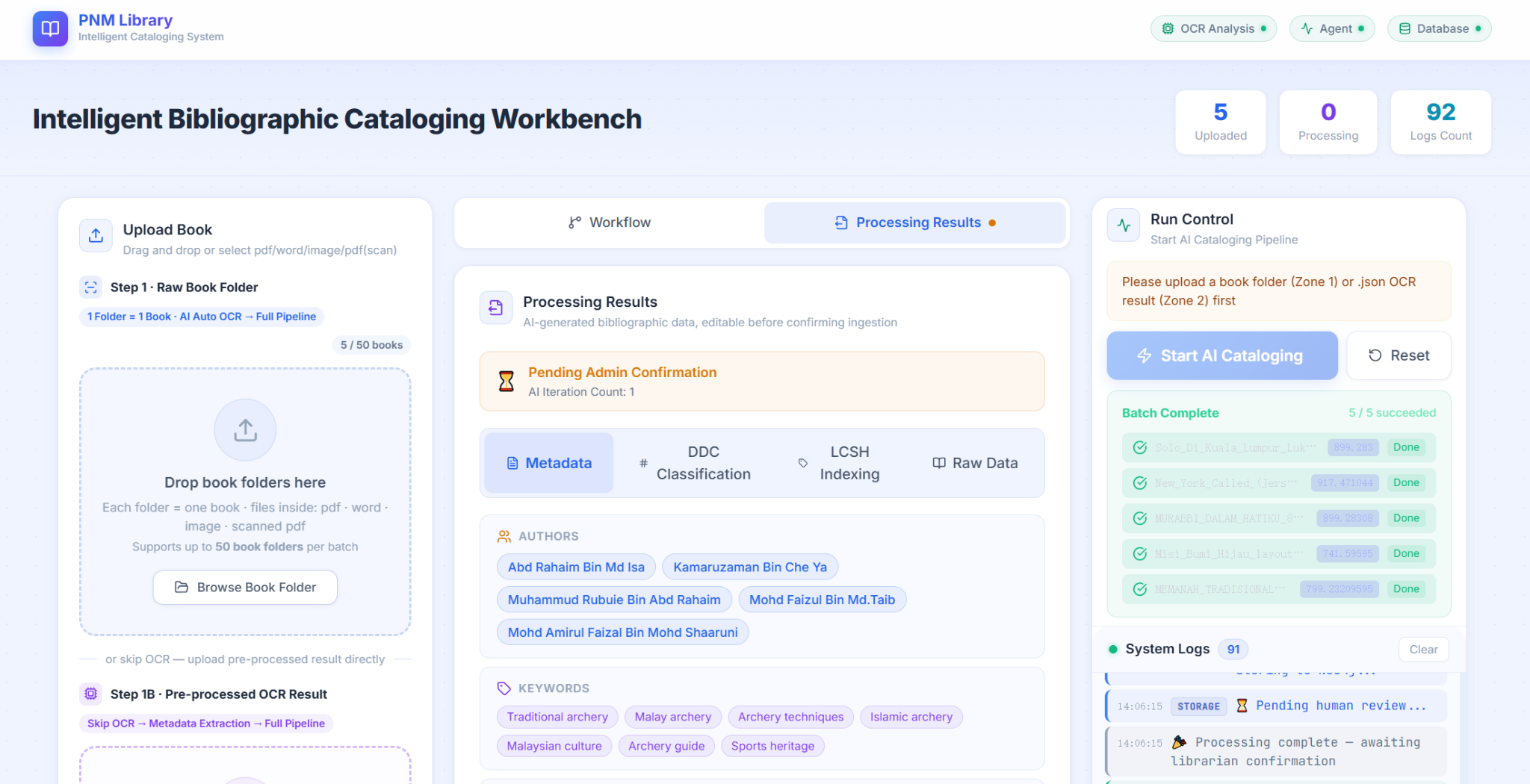The width and height of the screenshot is (1530, 784).
Task: Click the Processing Results header document icon
Action: click(496, 308)
